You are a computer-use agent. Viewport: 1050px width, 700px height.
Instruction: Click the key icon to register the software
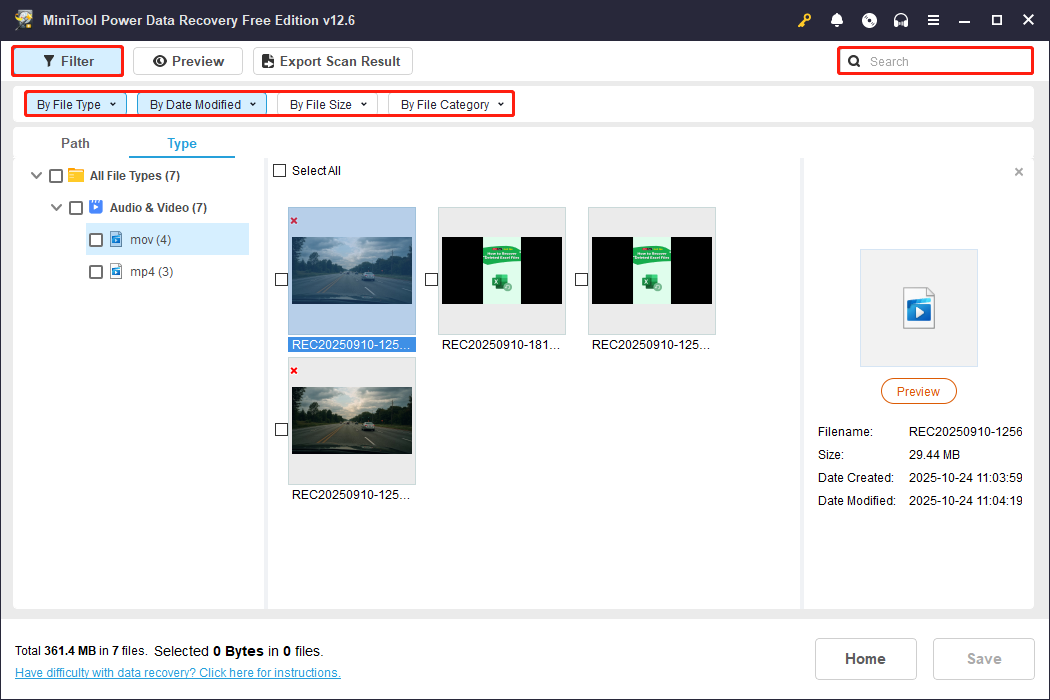coord(804,20)
